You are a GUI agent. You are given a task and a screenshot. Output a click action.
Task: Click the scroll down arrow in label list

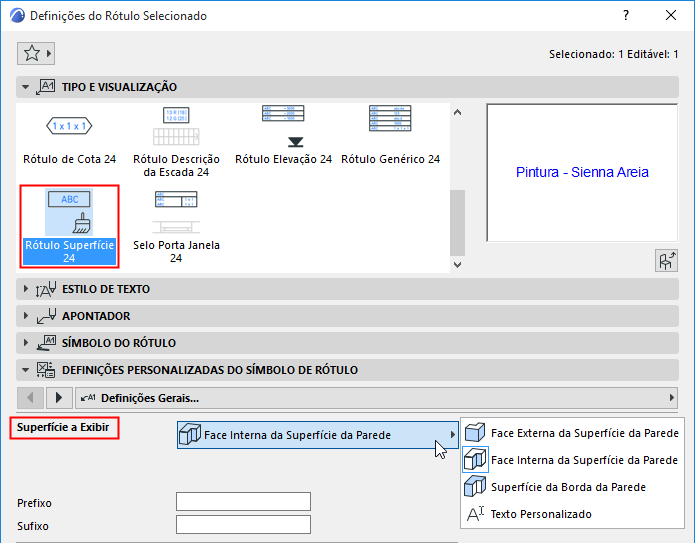pyautogui.click(x=457, y=265)
